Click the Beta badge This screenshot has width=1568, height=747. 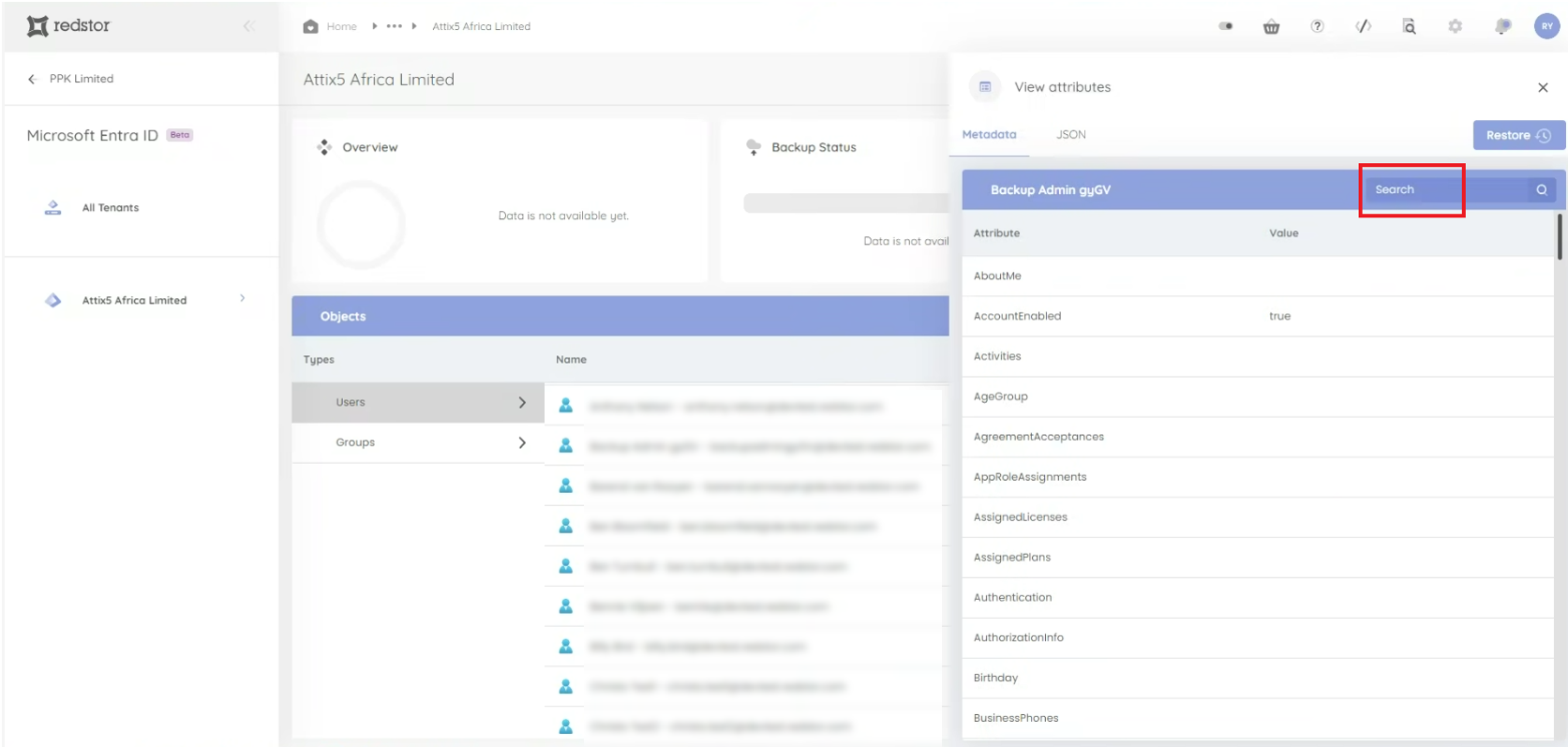[180, 135]
